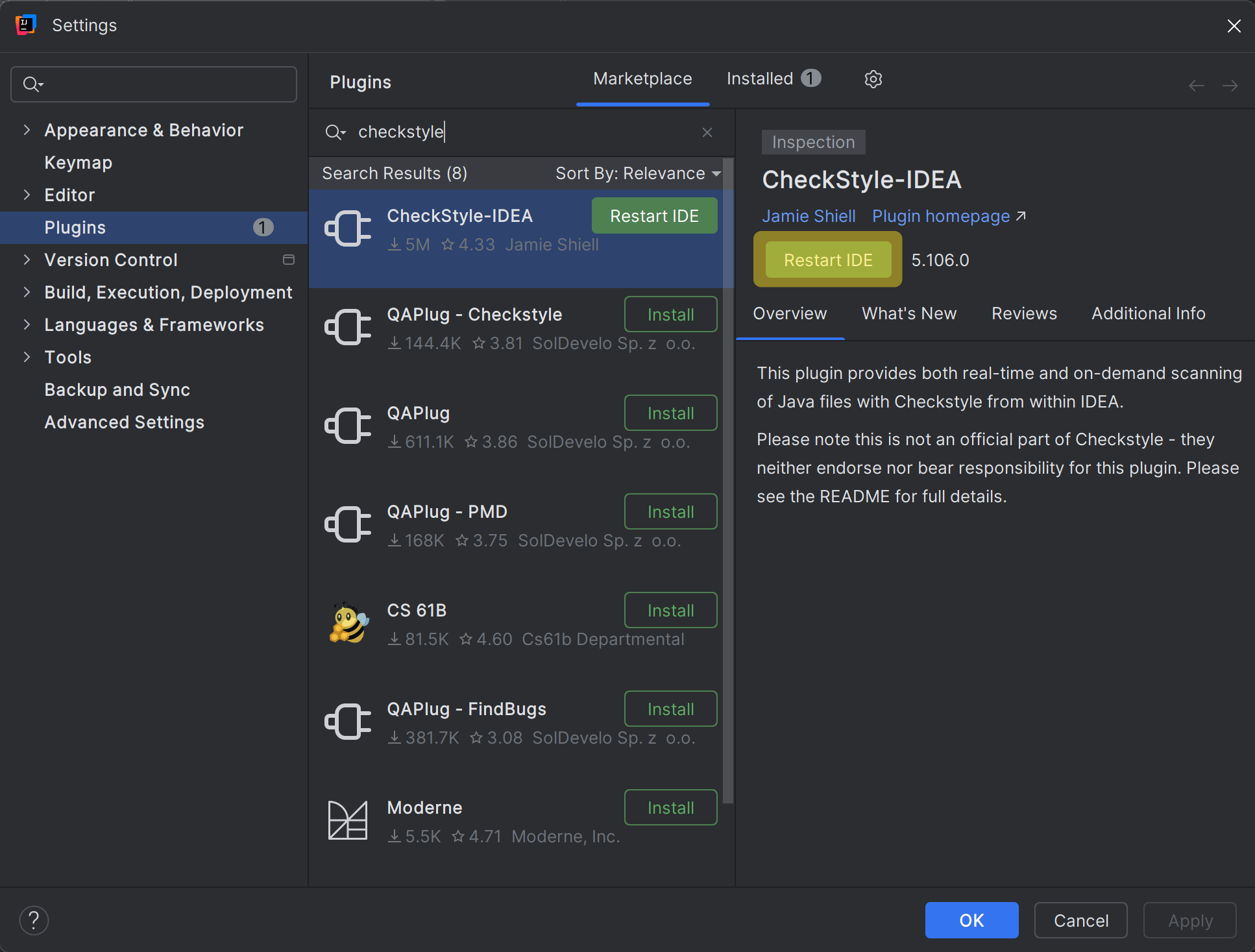The width and height of the screenshot is (1255, 952).
Task: Click the QAPlug - Checkstyle plugin icon
Action: (348, 327)
